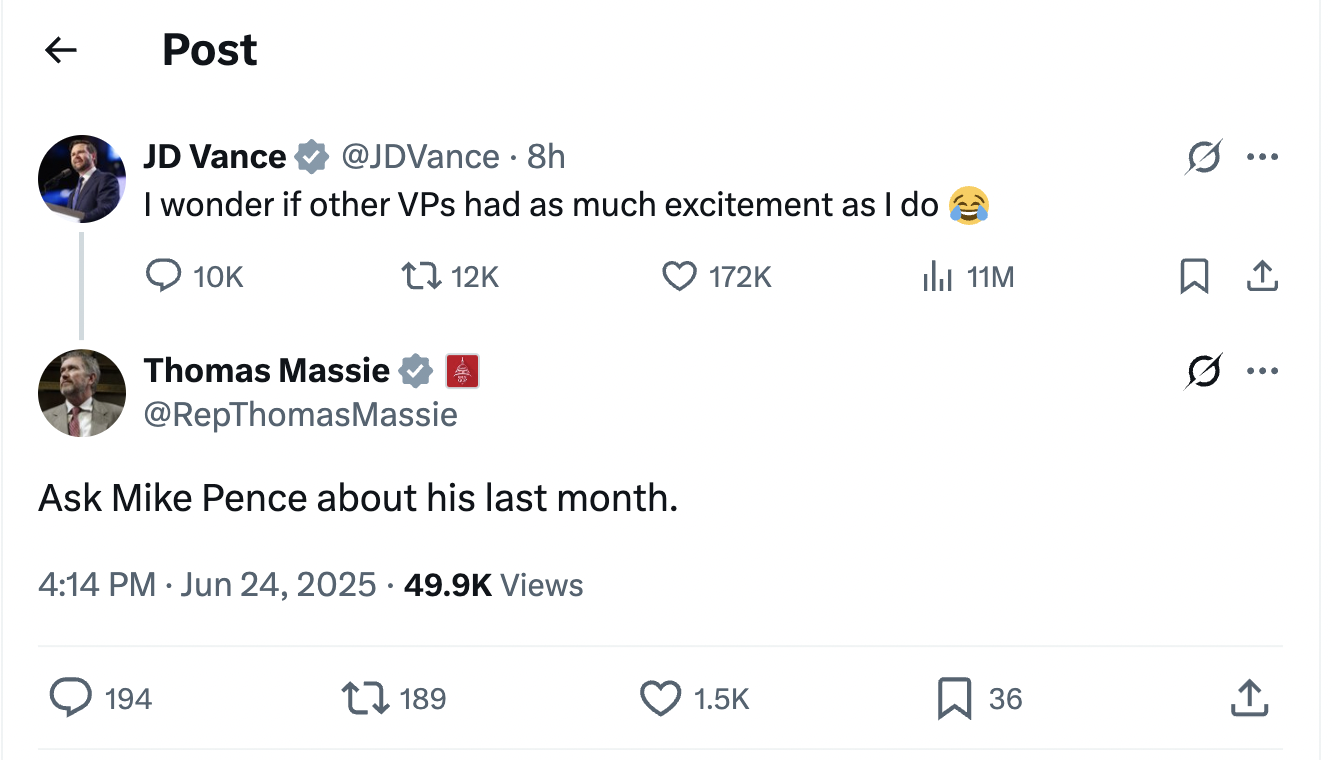Repost JD Vance's tweet

[x=420, y=276]
